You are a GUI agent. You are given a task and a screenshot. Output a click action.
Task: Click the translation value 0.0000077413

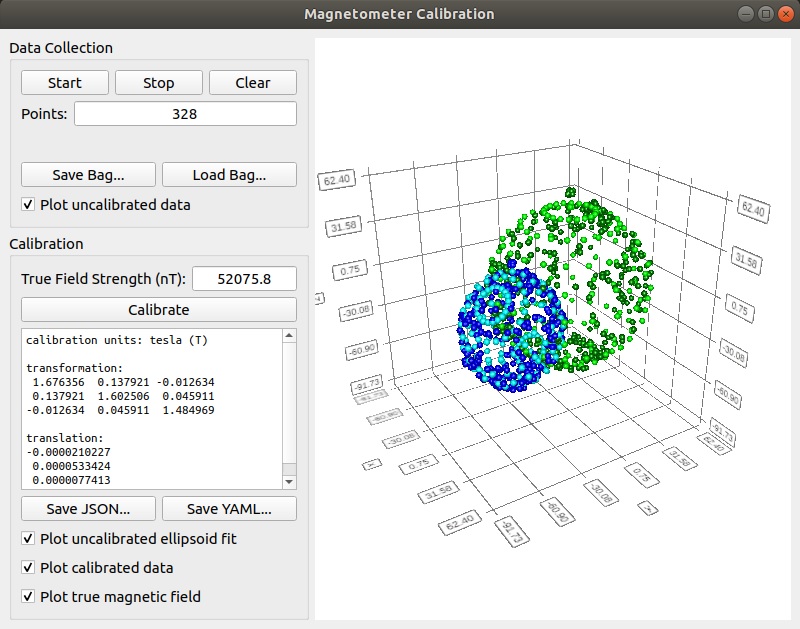click(71, 480)
